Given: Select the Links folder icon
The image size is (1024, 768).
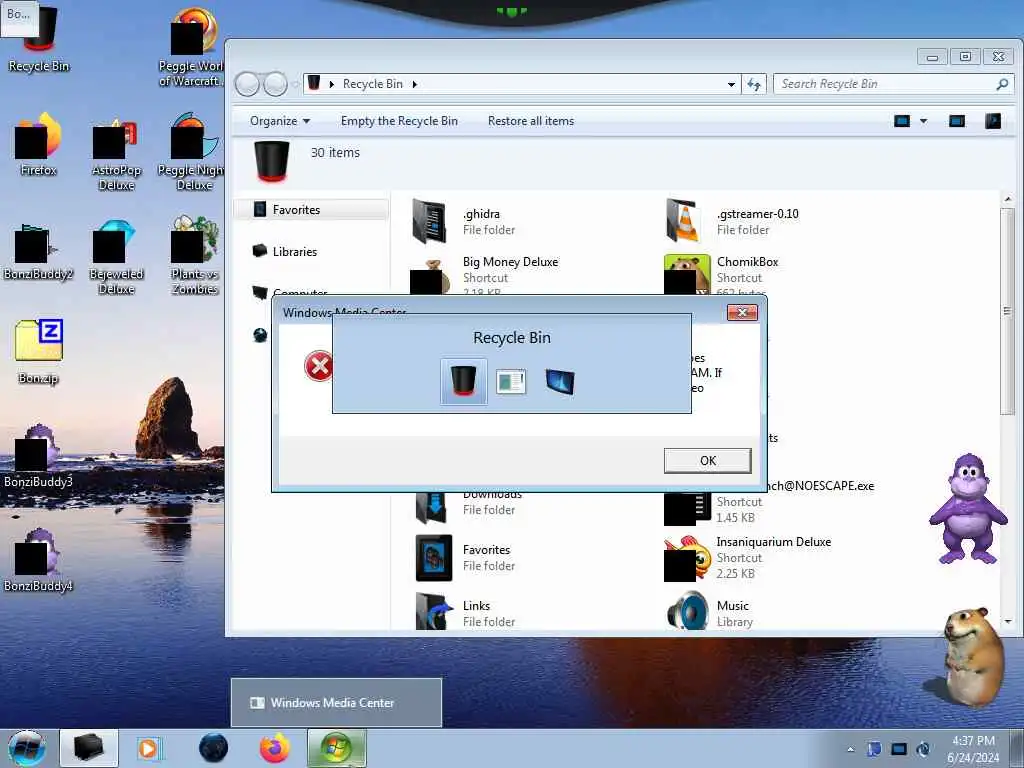Looking at the screenshot, I should pos(434,611).
